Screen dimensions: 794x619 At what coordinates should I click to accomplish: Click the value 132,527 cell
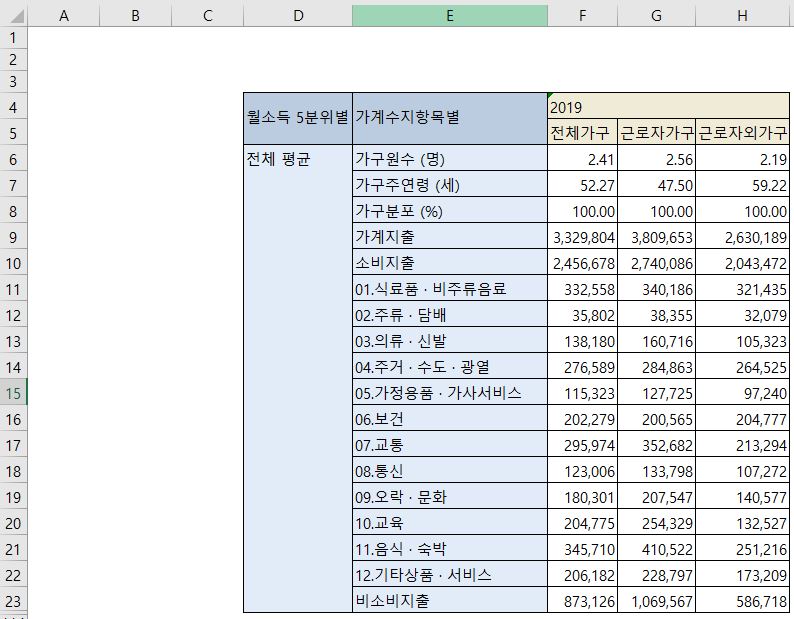coord(742,522)
